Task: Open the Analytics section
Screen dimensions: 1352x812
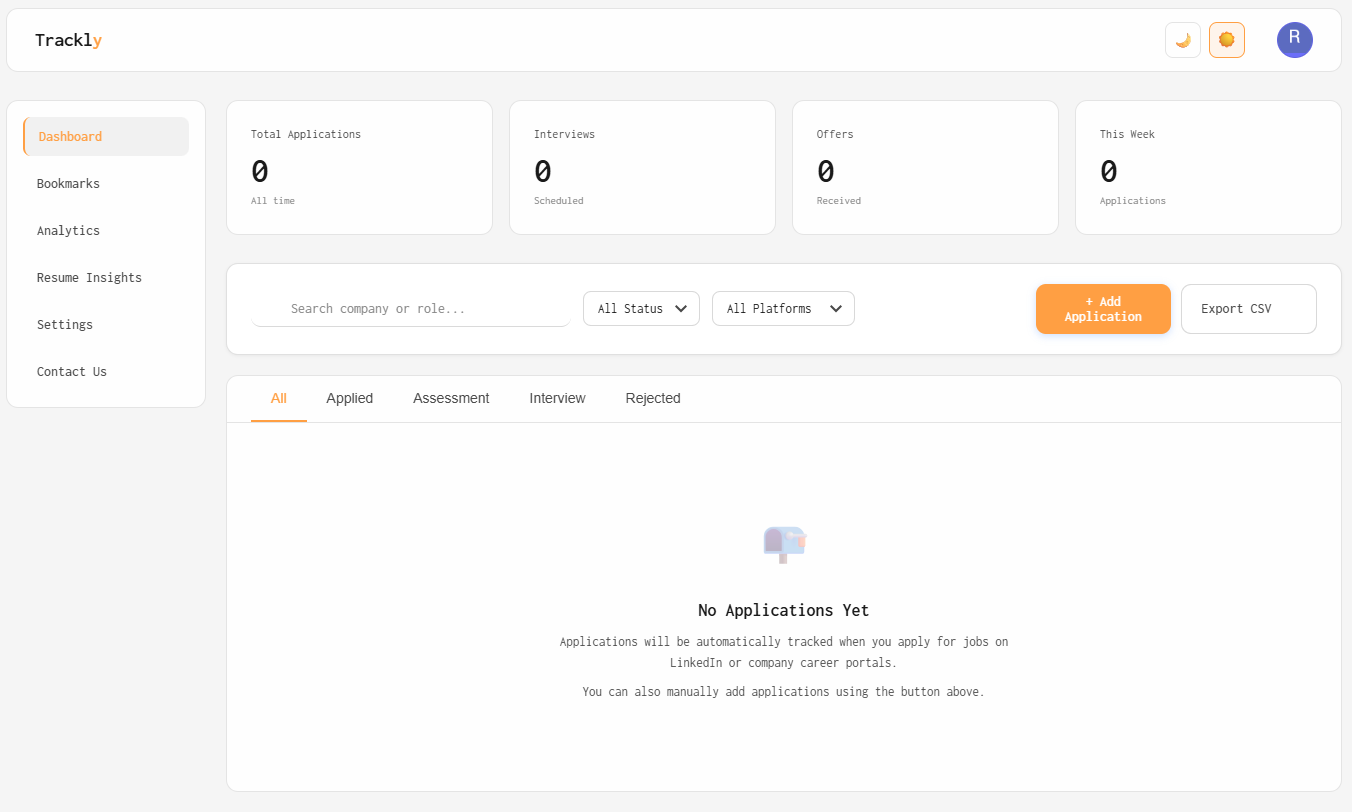Action: click(x=68, y=230)
